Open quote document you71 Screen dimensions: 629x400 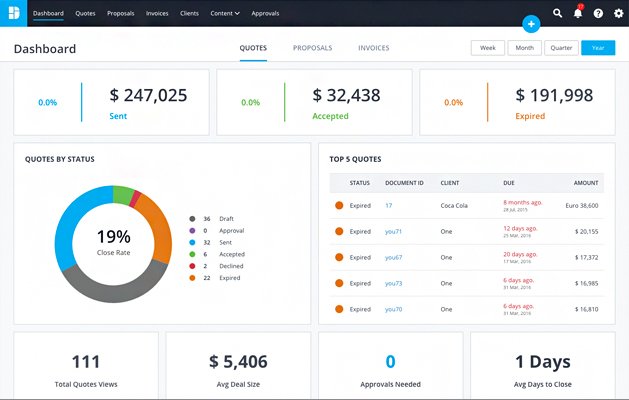click(393, 231)
